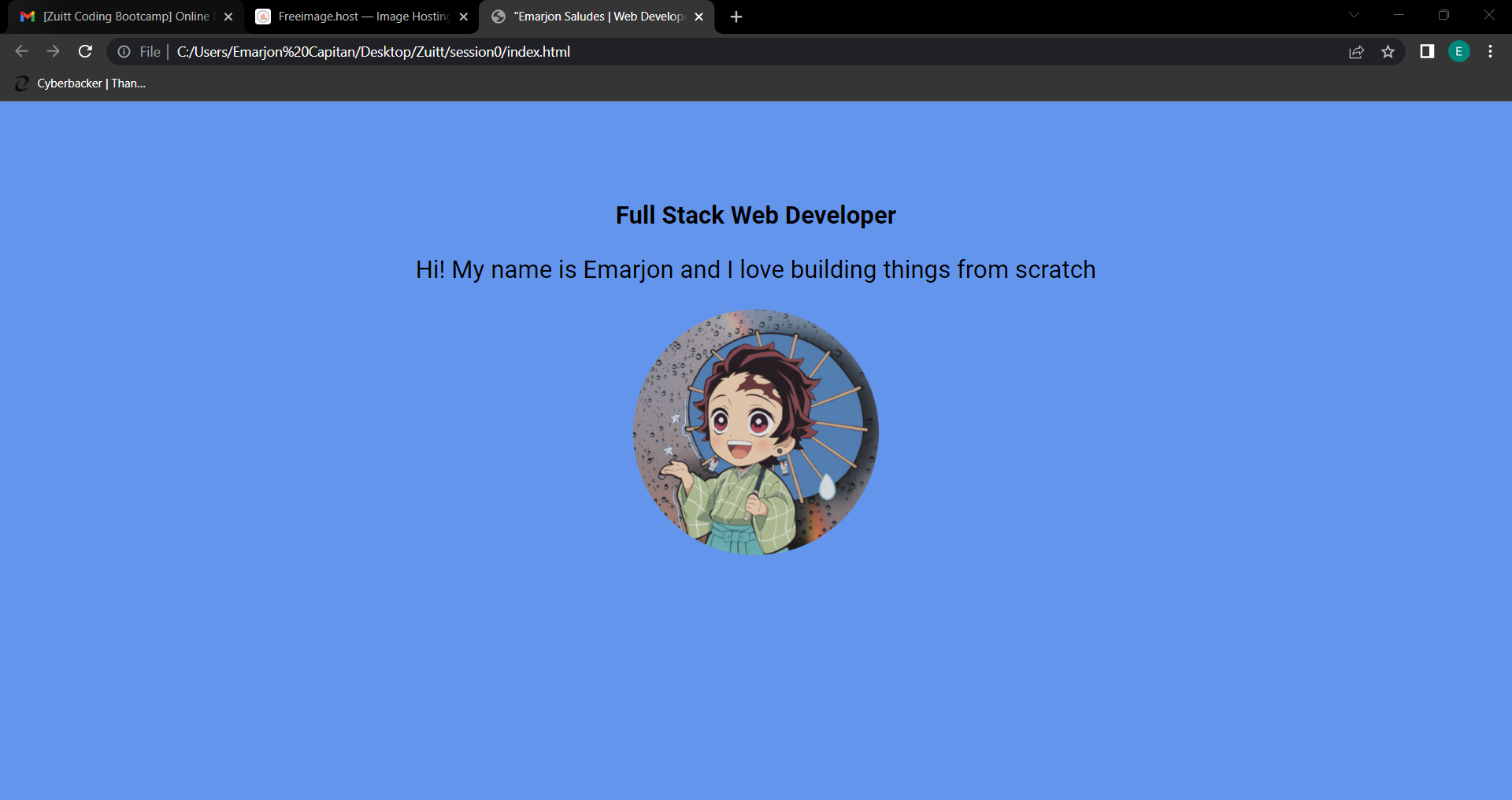Viewport: 1512px width, 800px height.
Task: Go forward using the browser forward arrow
Action: [53, 51]
